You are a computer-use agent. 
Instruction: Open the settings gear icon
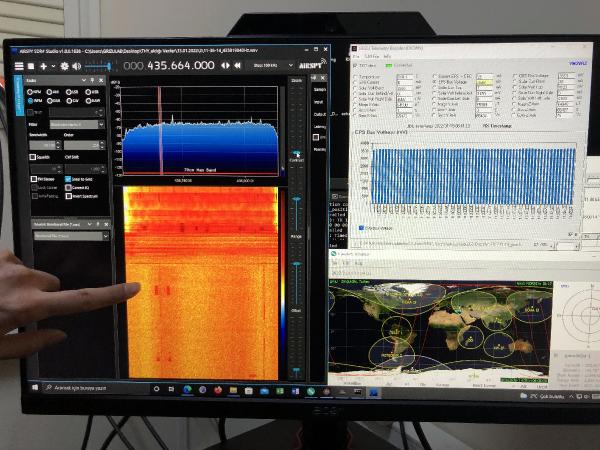tap(64, 66)
